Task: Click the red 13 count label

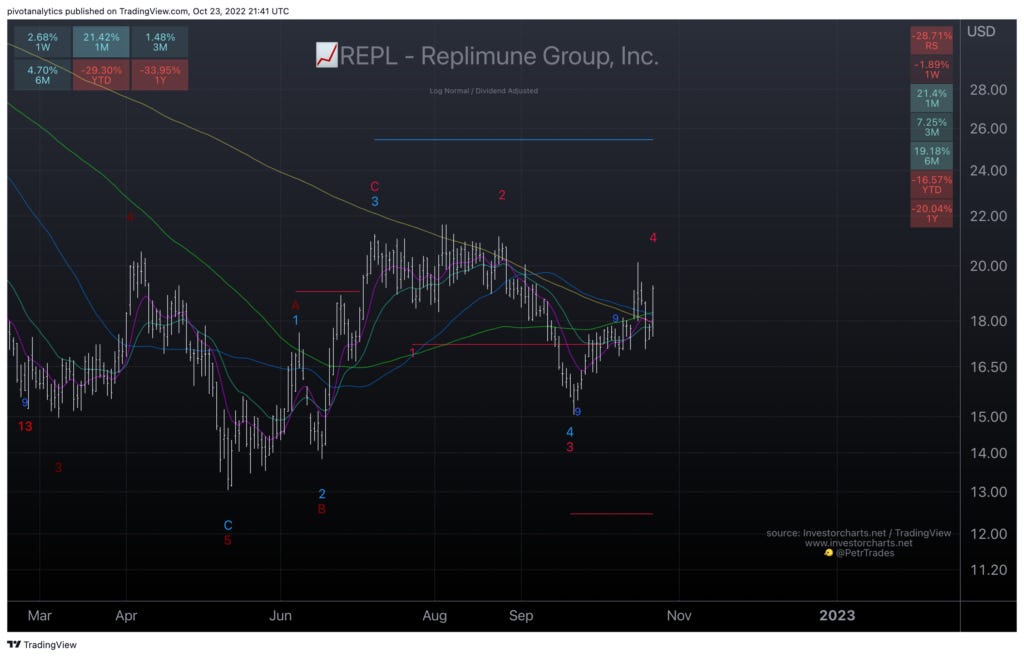Action: pos(25,426)
